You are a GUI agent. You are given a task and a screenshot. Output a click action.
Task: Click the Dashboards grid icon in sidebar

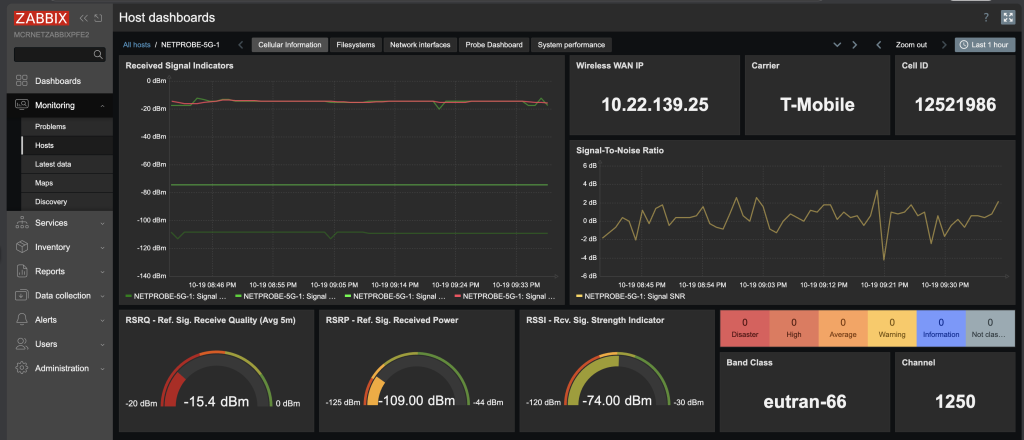tap(22, 81)
